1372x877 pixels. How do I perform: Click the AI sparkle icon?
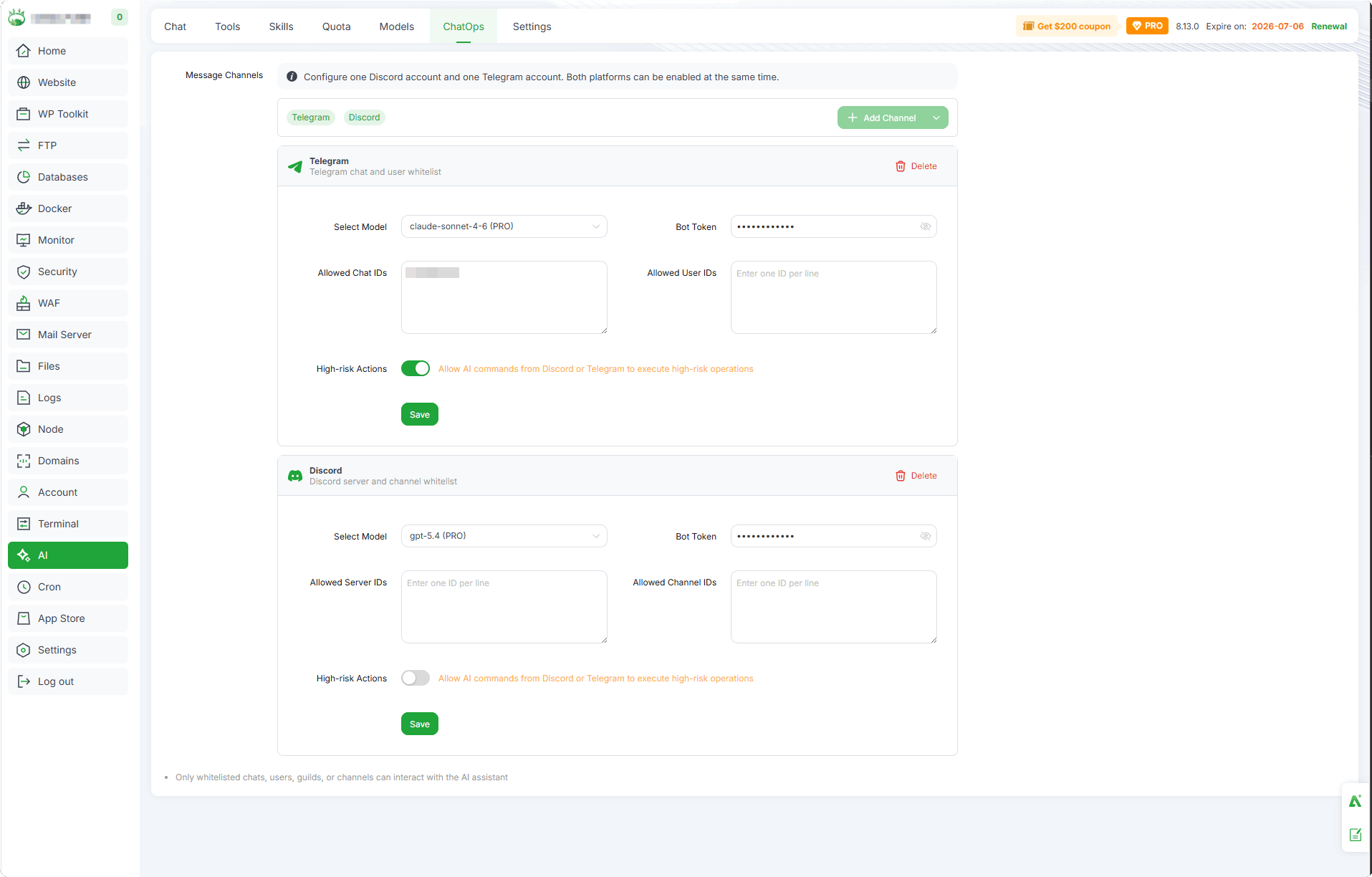coord(24,555)
